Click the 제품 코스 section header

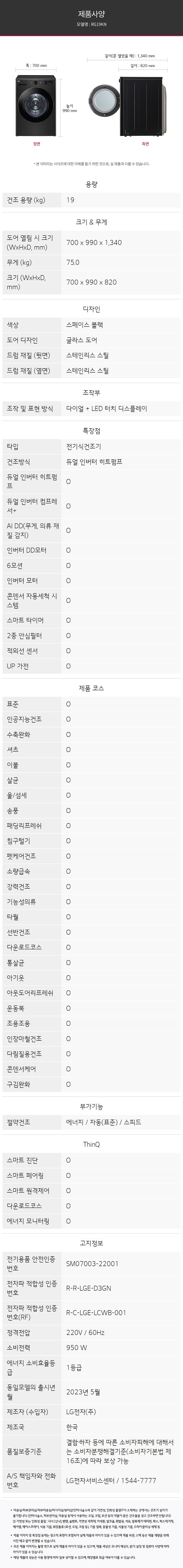point(91,689)
